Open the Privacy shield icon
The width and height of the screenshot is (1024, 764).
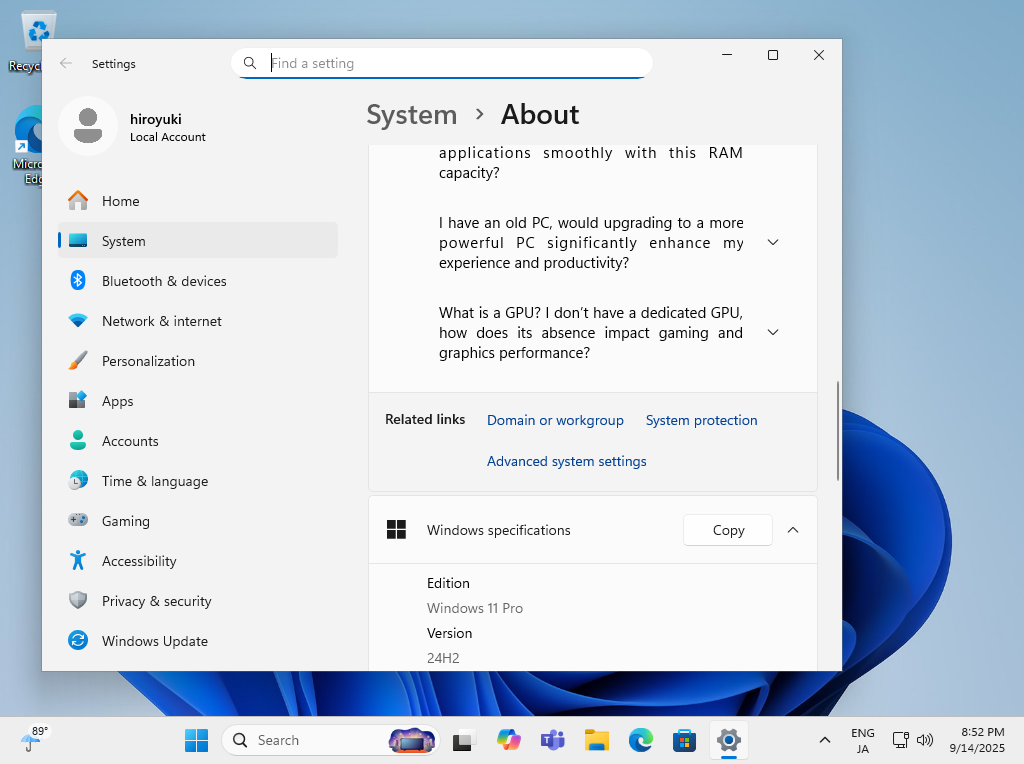[78, 600]
